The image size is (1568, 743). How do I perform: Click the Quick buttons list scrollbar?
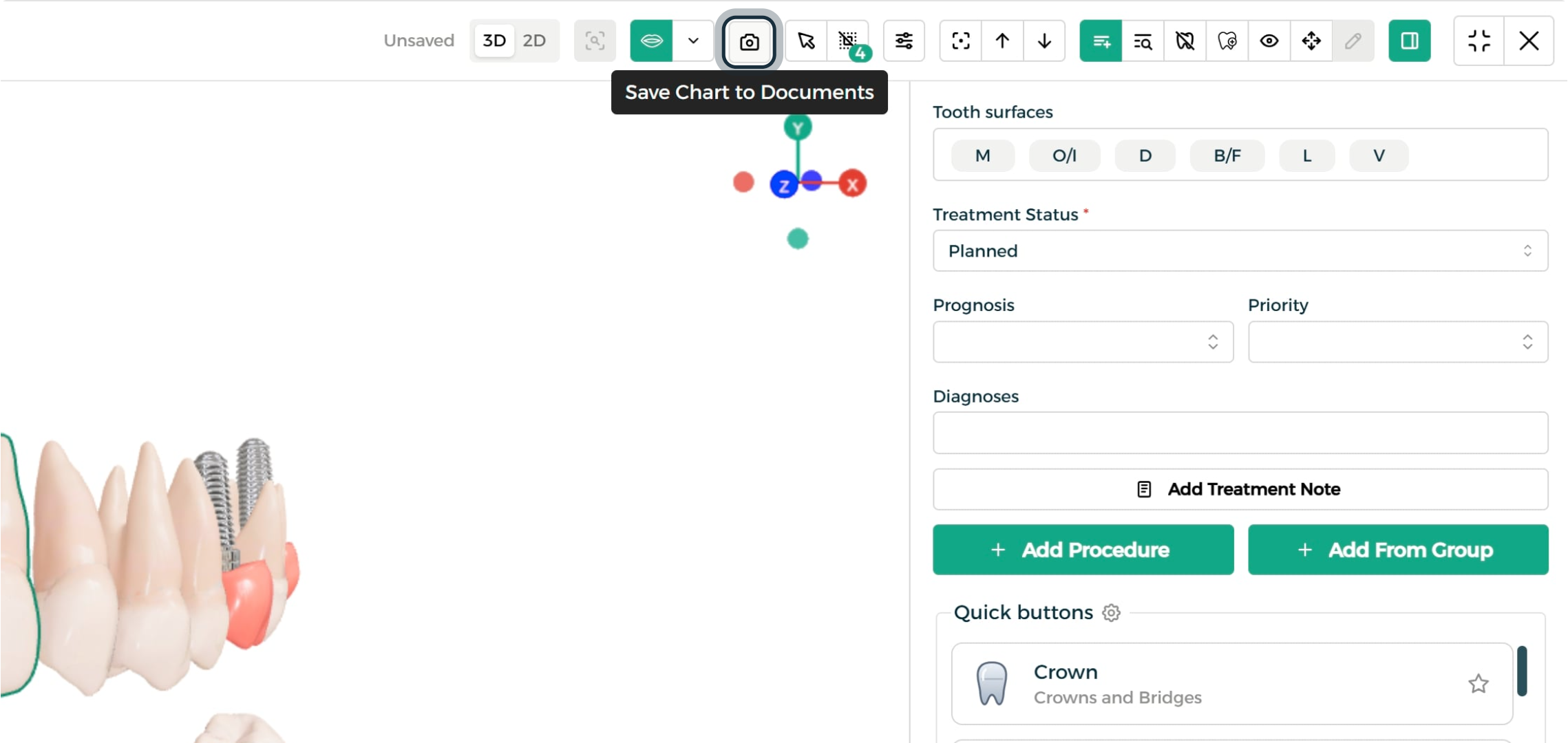[x=1522, y=671]
